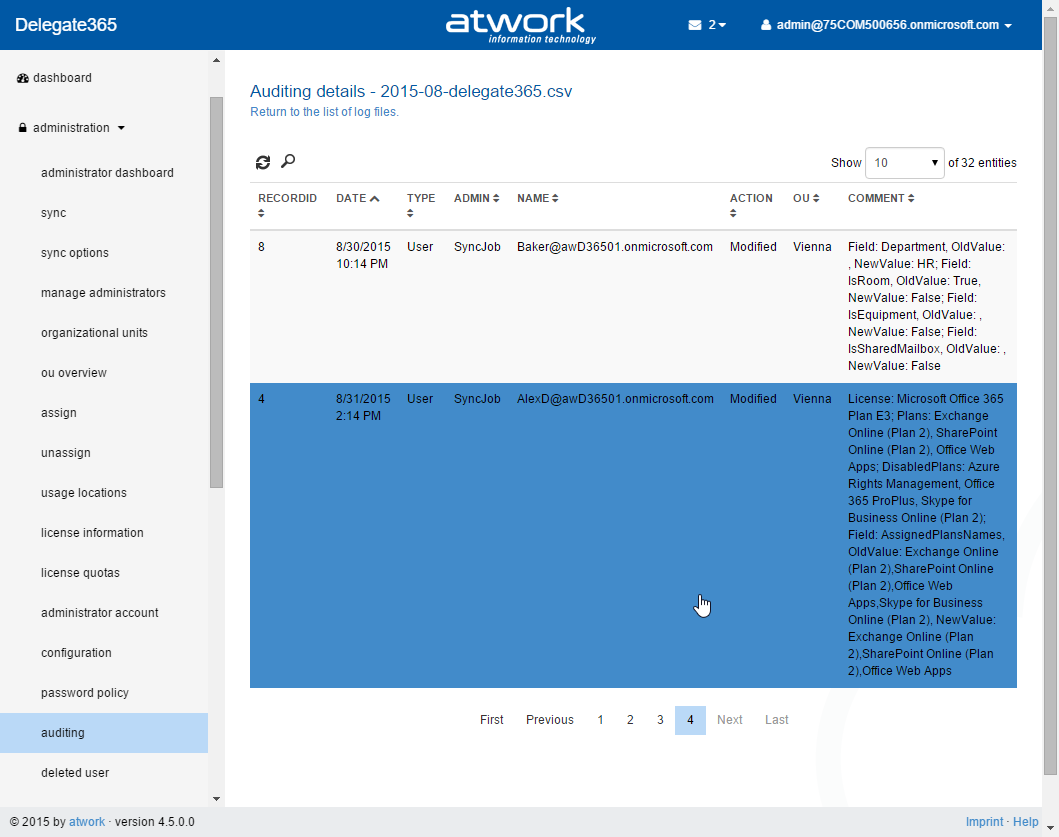Click the sidebar scrollbar down arrow
Screen dimensions: 1059x837
(x=216, y=799)
